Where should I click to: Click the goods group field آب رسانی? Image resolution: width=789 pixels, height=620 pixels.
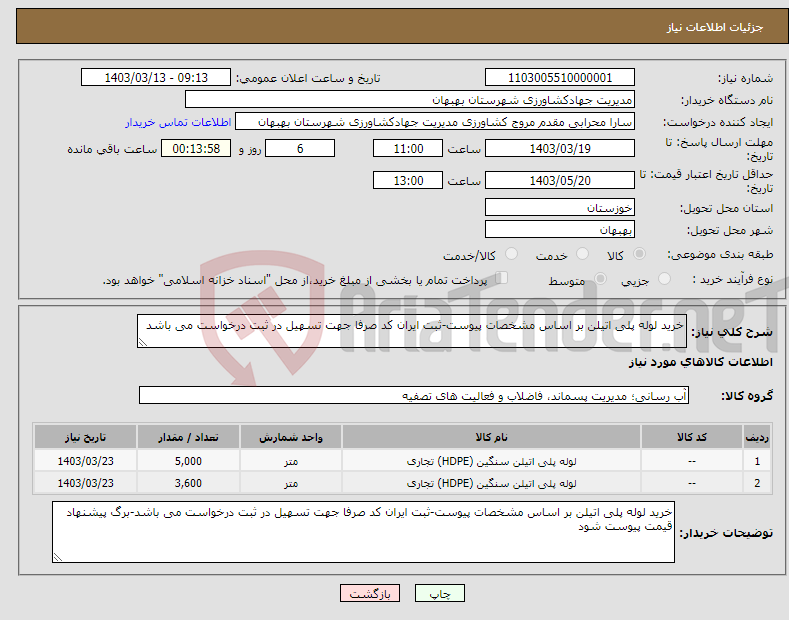(414, 396)
